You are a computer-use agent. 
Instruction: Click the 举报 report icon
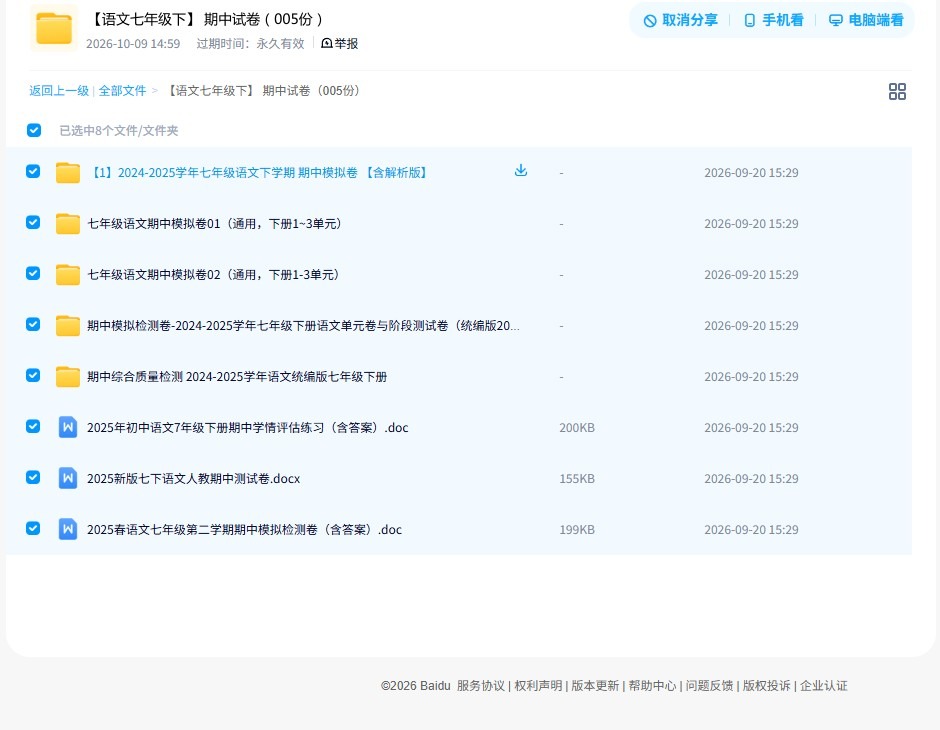pos(327,43)
